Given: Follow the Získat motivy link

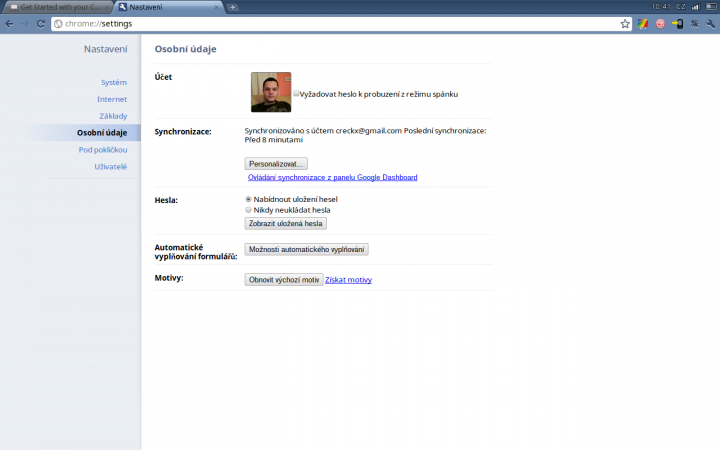Looking at the screenshot, I should click(349, 280).
